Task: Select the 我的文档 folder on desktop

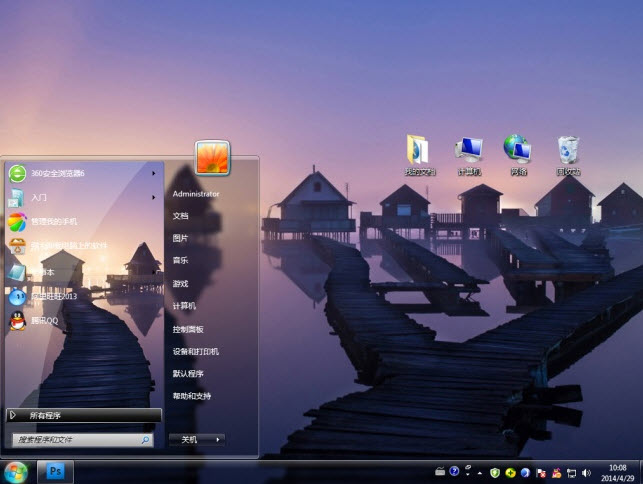Action: click(x=419, y=154)
